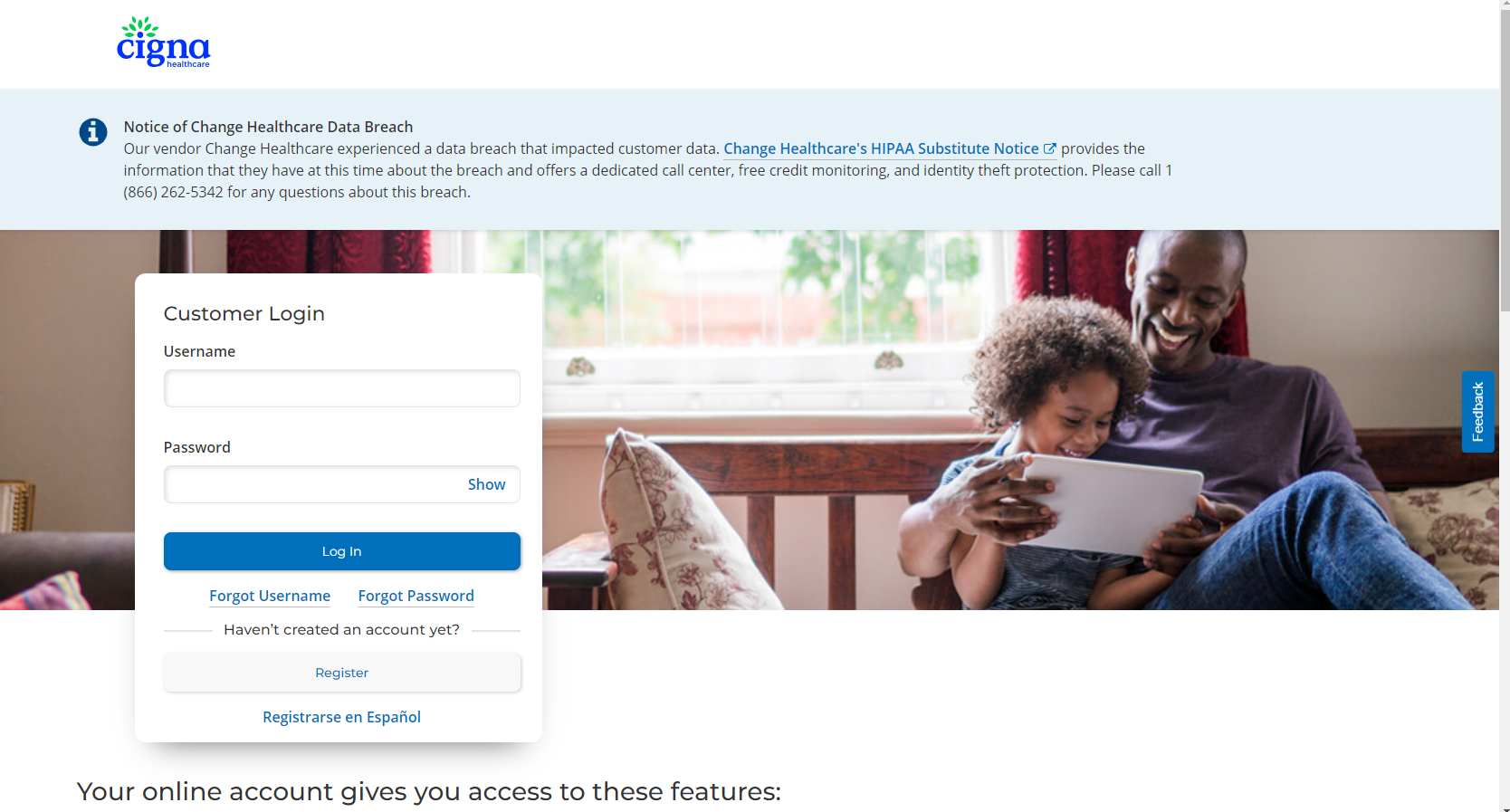Viewport: 1510px width, 812px height.
Task: Click the Customer Login heading
Action: click(244, 314)
